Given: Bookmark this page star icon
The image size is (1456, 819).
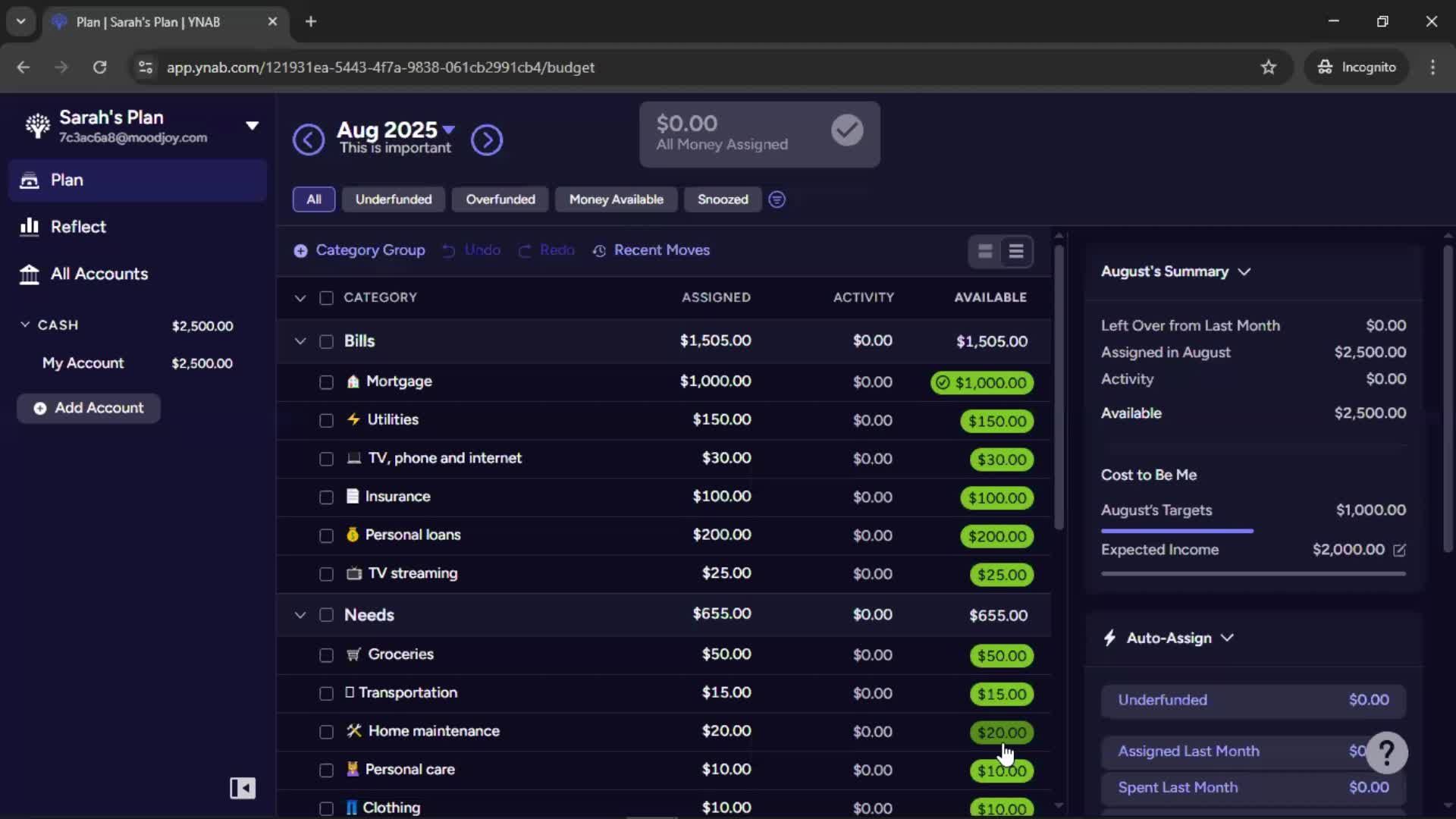Looking at the screenshot, I should [1269, 67].
